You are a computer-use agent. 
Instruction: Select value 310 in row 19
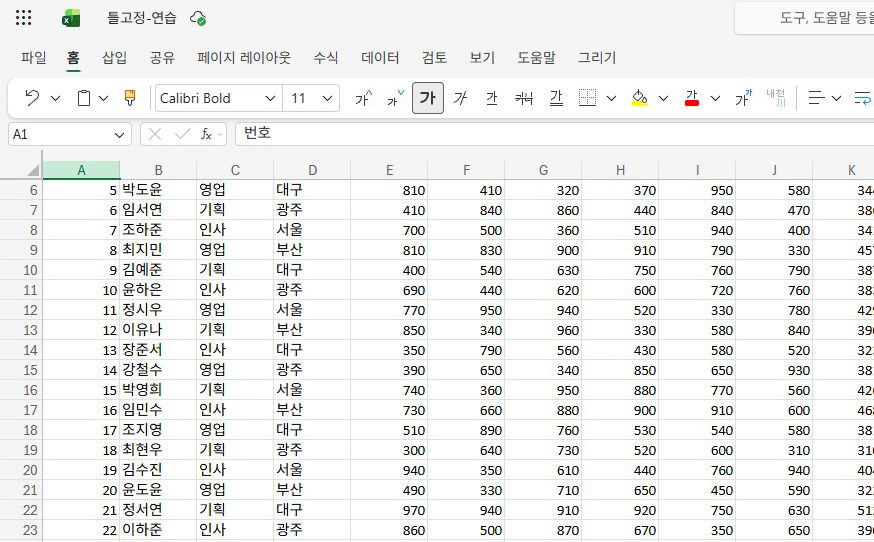pyautogui.click(x=774, y=450)
